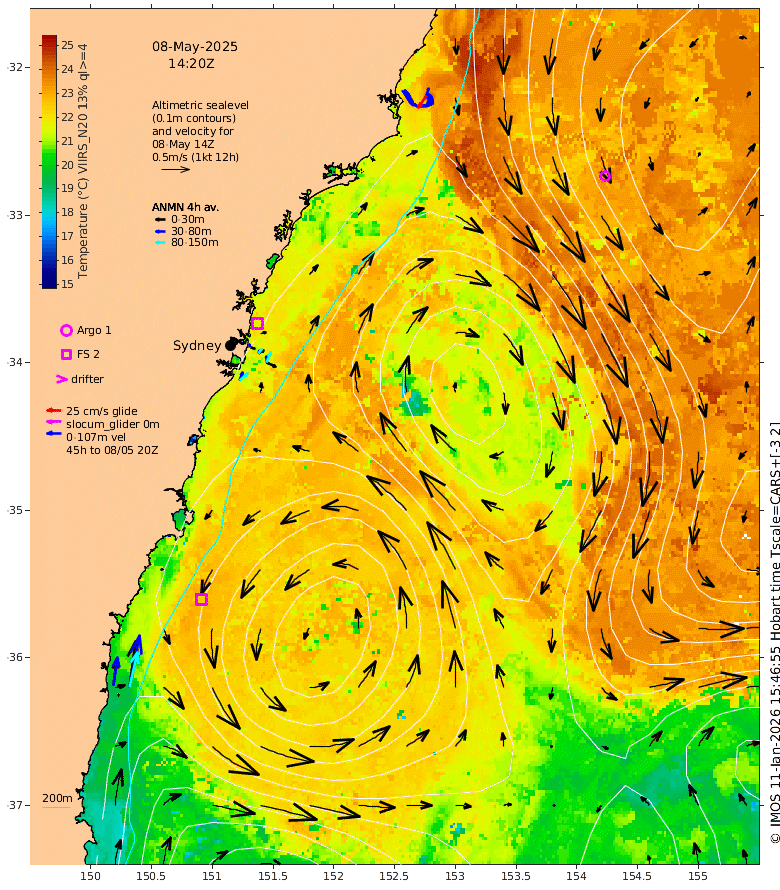Click the blue arrow icon for 30-80m
This screenshot has width=780, height=890.
[160, 231]
